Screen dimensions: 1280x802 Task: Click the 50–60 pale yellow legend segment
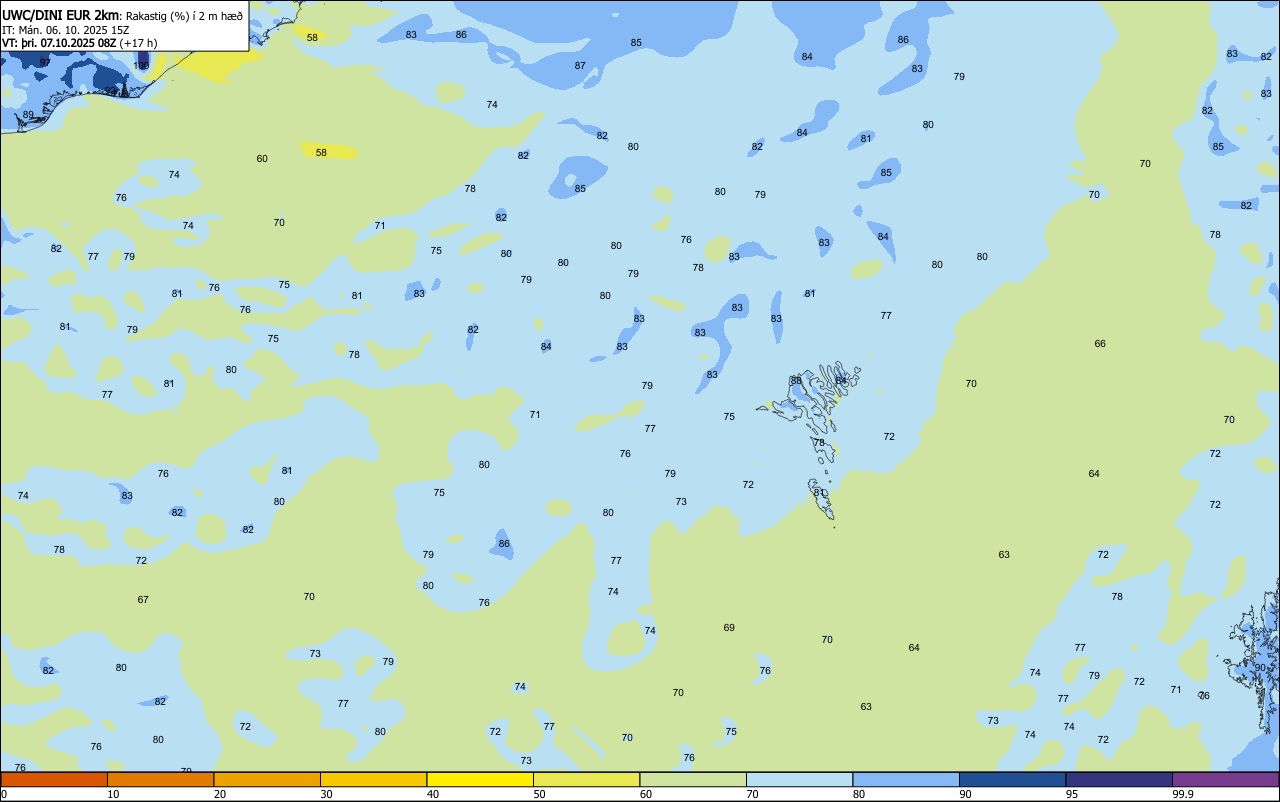tap(586, 779)
